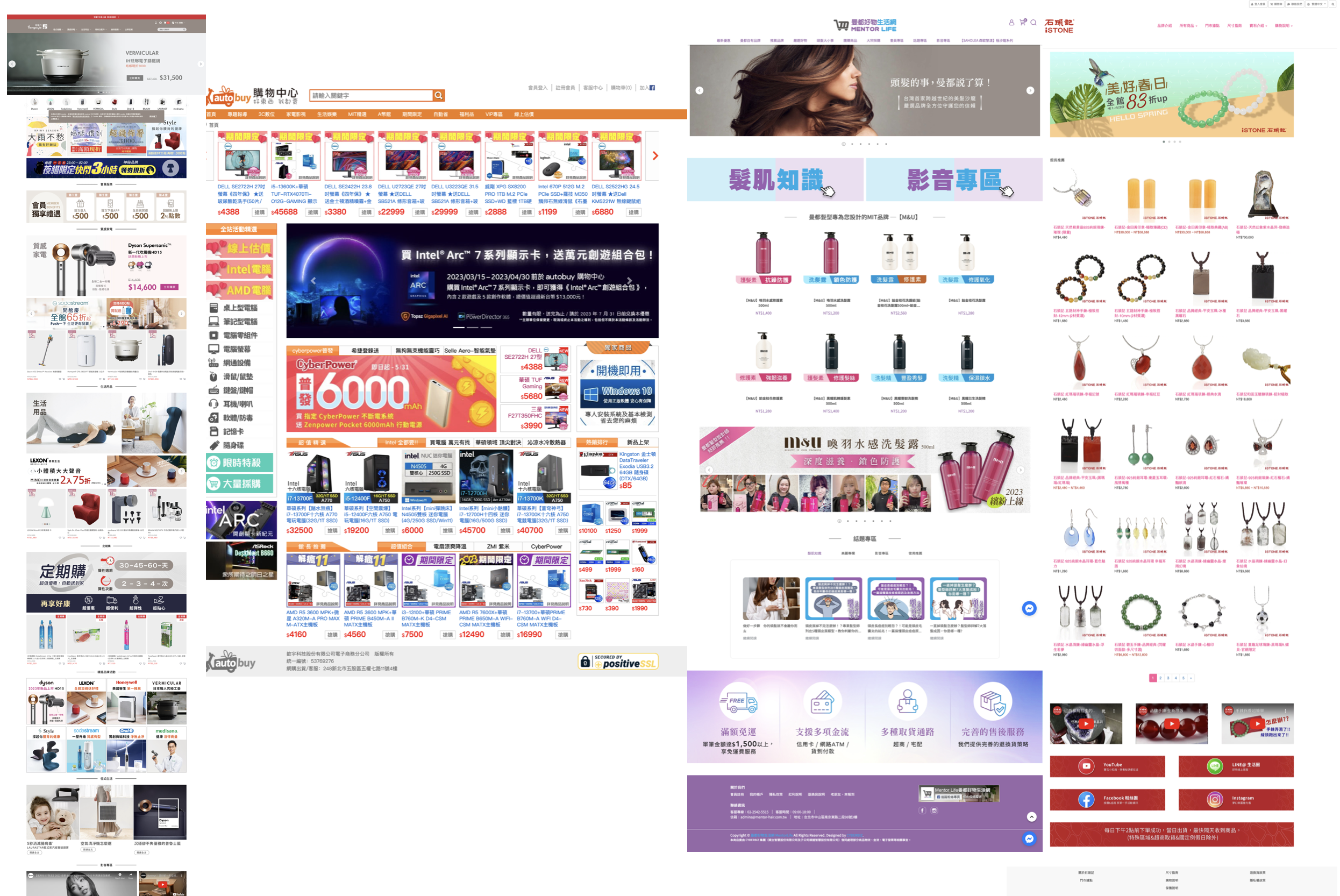Click the 會員登入 link on autobuy
This screenshot has width=1340, height=896.
click(538, 88)
